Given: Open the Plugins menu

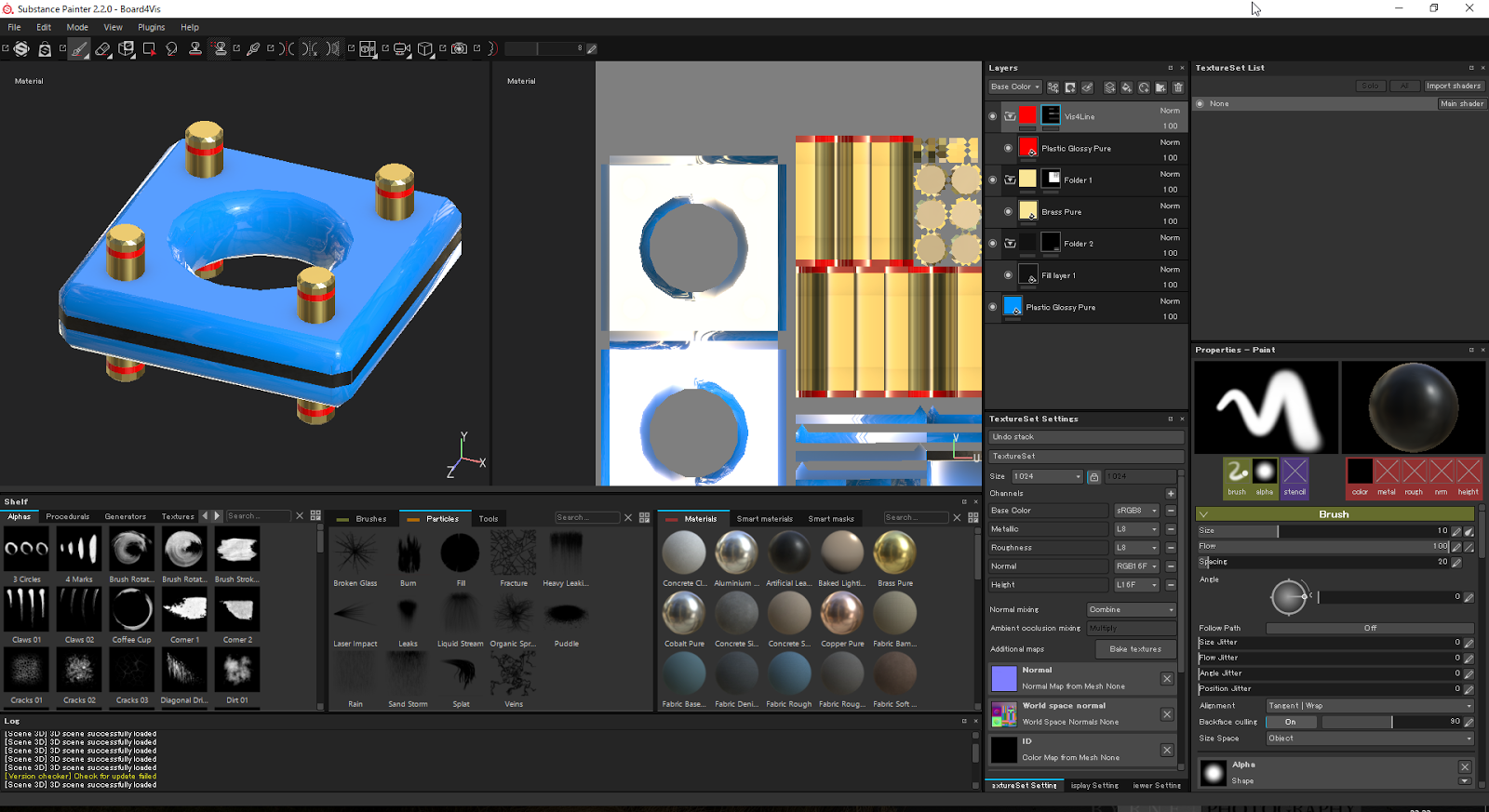Looking at the screenshot, I should pos(152,27).
